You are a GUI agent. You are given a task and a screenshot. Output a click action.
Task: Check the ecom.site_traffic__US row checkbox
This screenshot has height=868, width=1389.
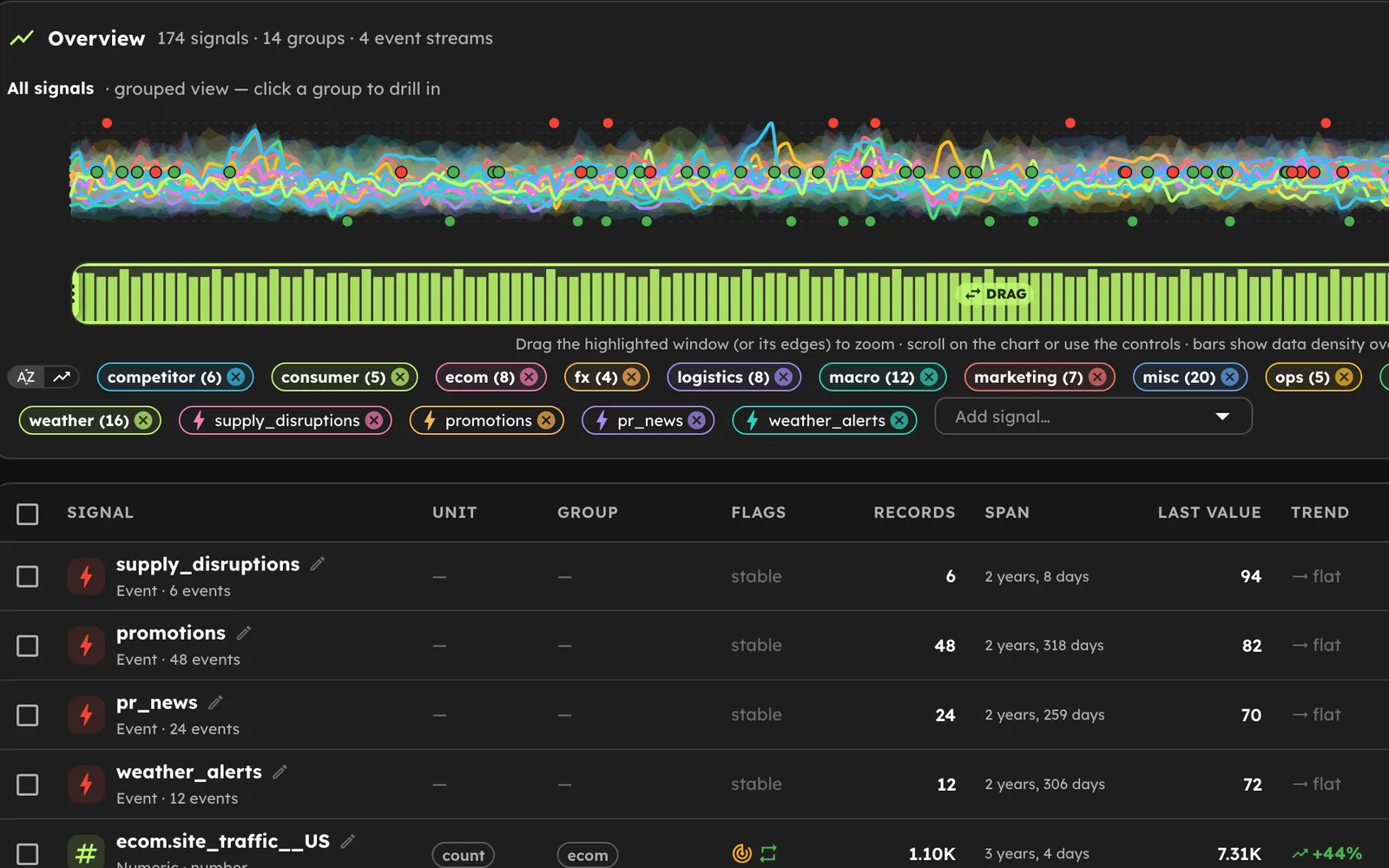(x=28, y=854)
